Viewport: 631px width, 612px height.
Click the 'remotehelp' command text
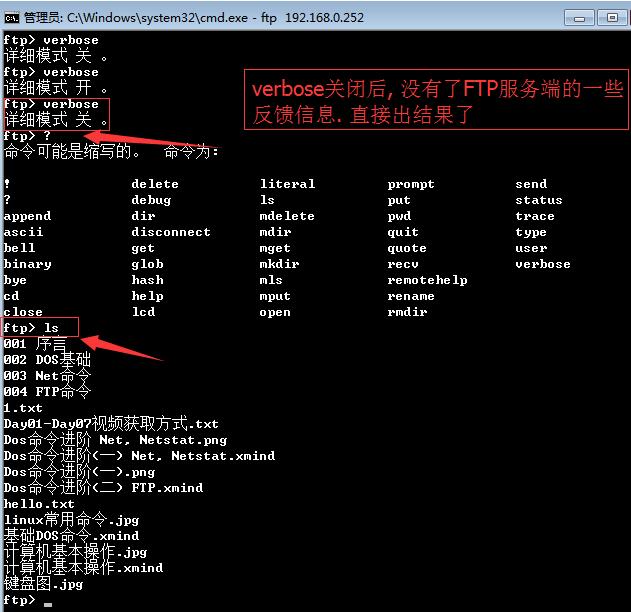[x=427, y=280]
